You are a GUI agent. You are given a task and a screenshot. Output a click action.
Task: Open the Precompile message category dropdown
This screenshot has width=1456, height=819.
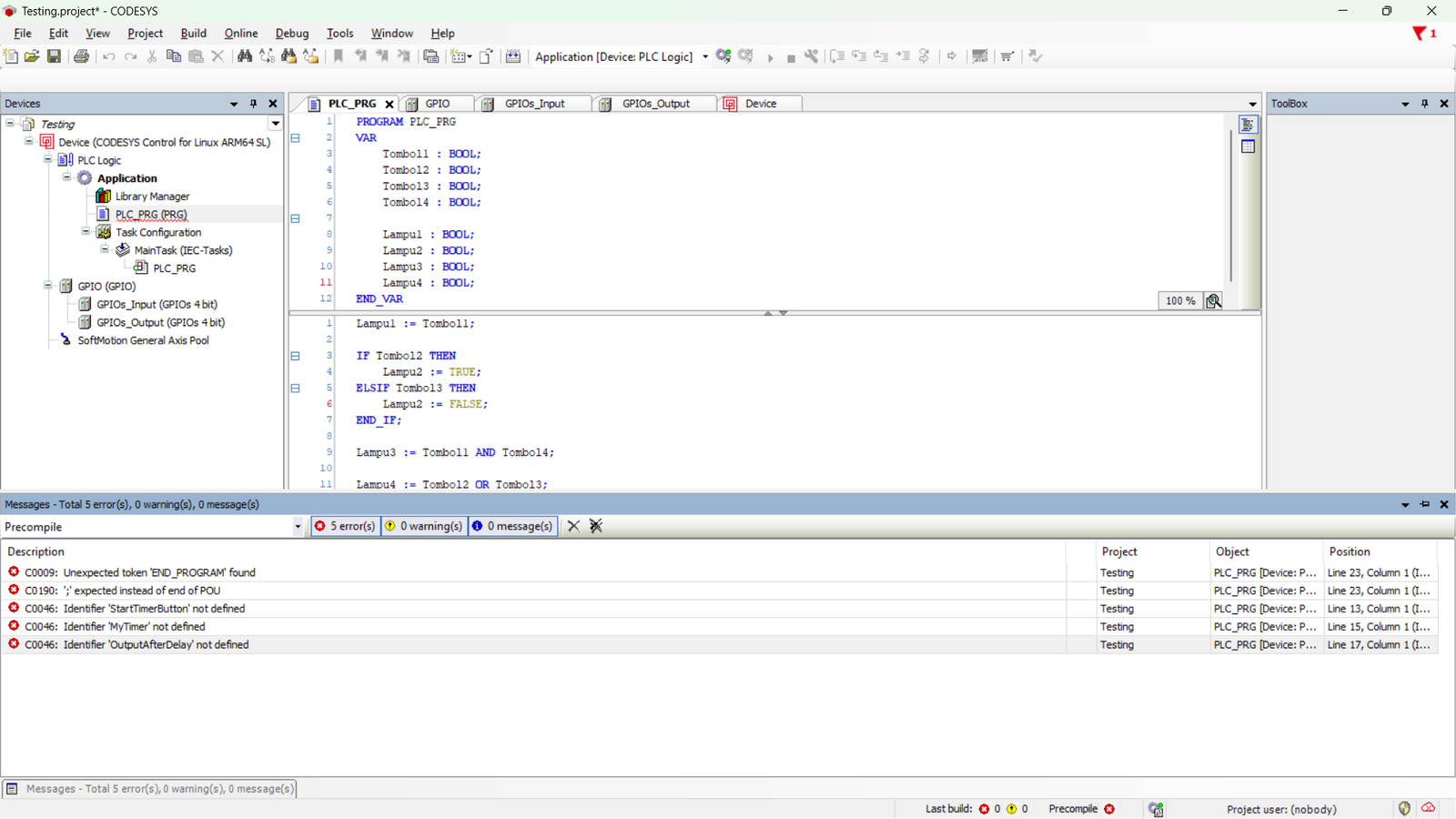coord(297,526)
